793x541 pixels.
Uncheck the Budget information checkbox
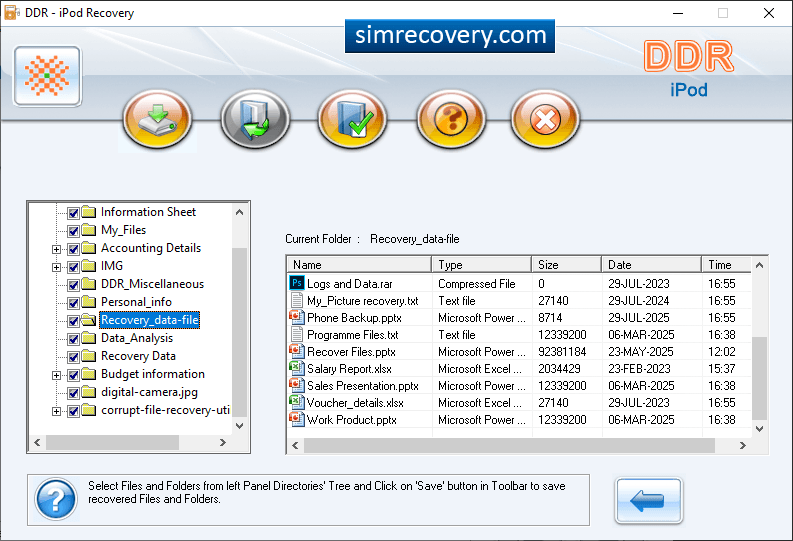coord(73,375)
